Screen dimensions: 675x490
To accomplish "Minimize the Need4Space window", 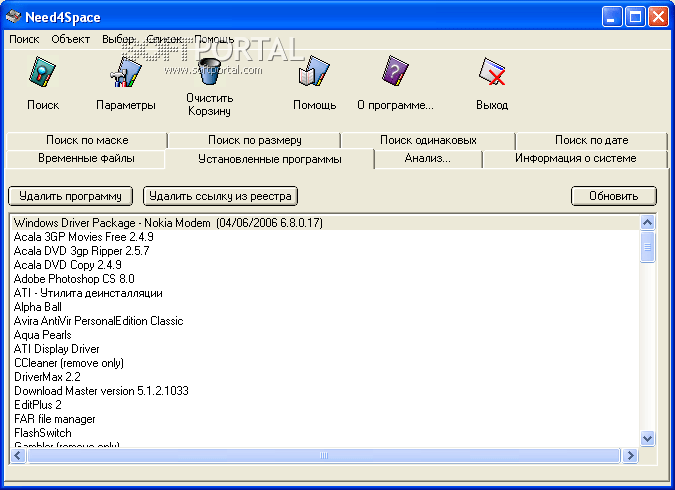I will coord(612,17).
